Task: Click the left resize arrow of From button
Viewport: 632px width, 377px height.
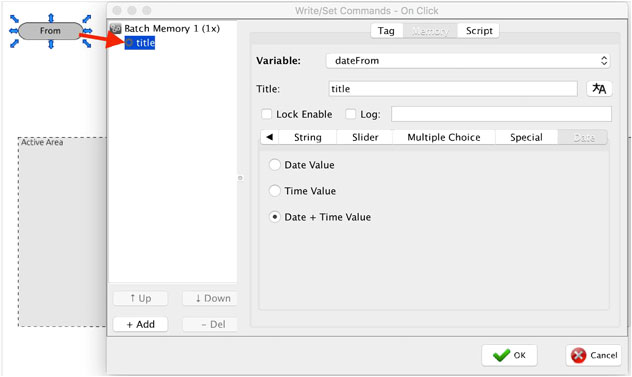Action: (13, 31)
